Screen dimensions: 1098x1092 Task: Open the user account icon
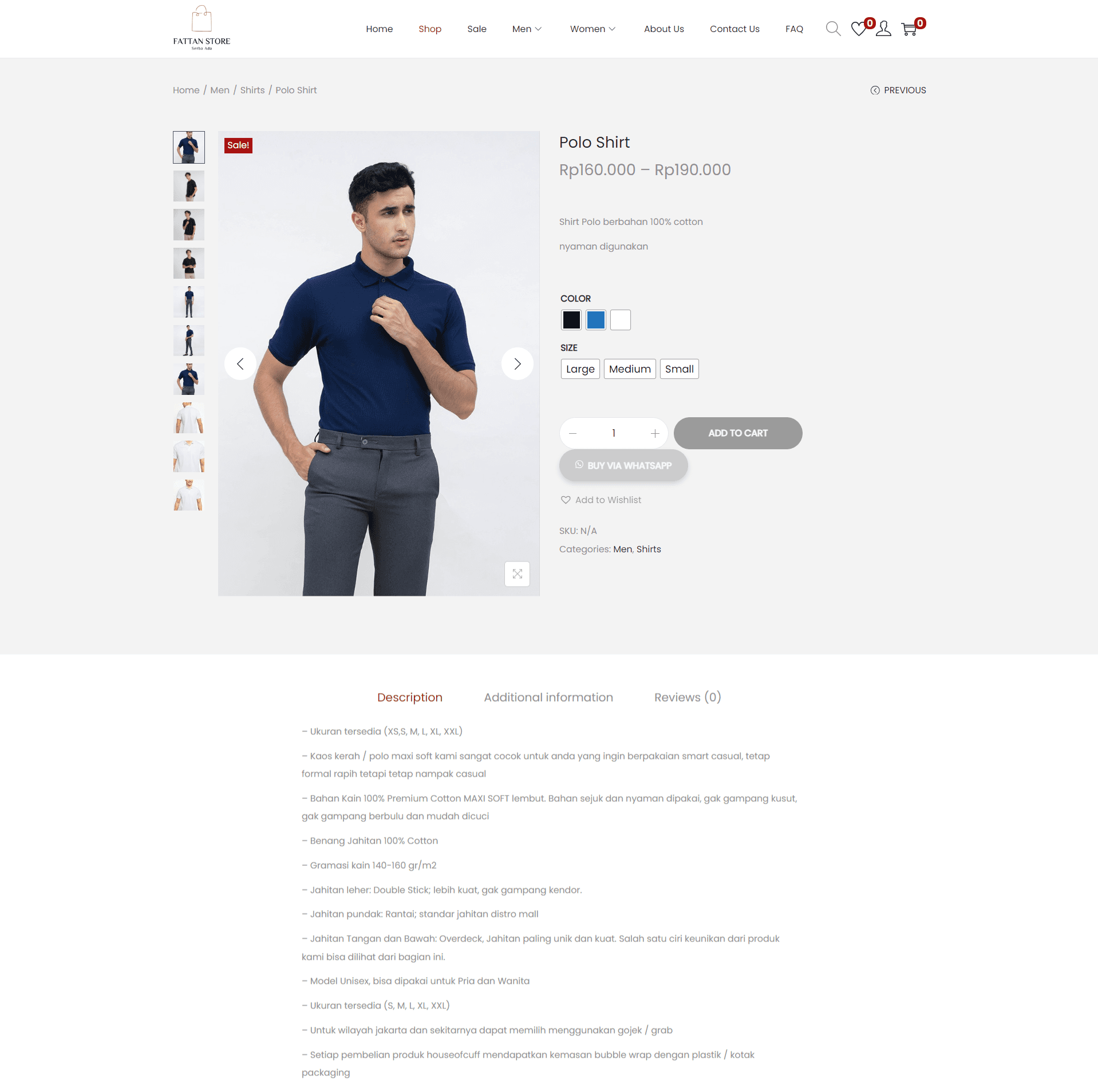(883, 29)
